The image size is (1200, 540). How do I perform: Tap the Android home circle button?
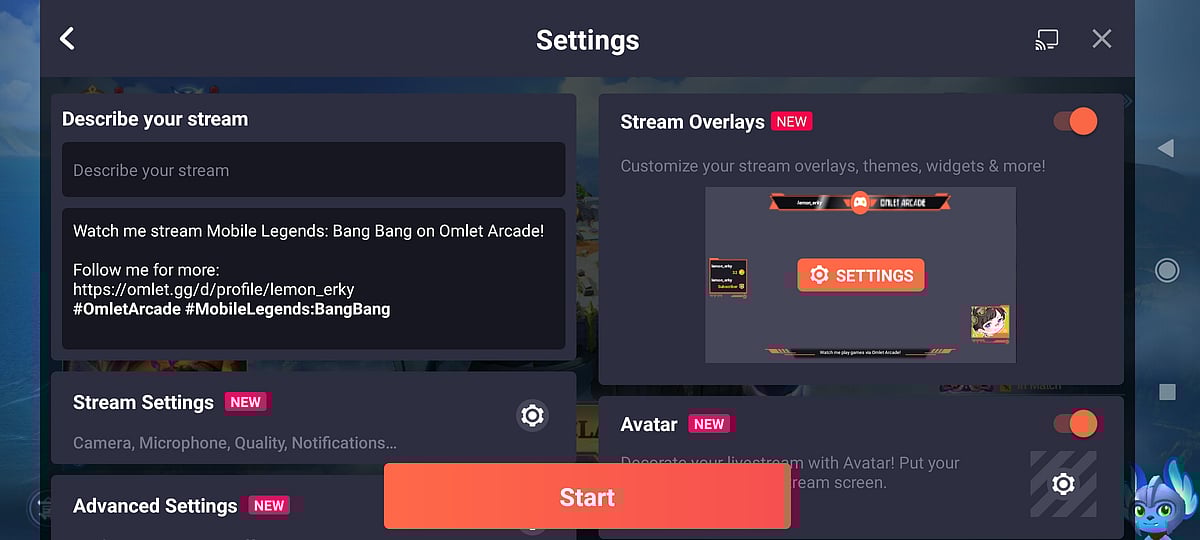click(x=1166, y=270)
